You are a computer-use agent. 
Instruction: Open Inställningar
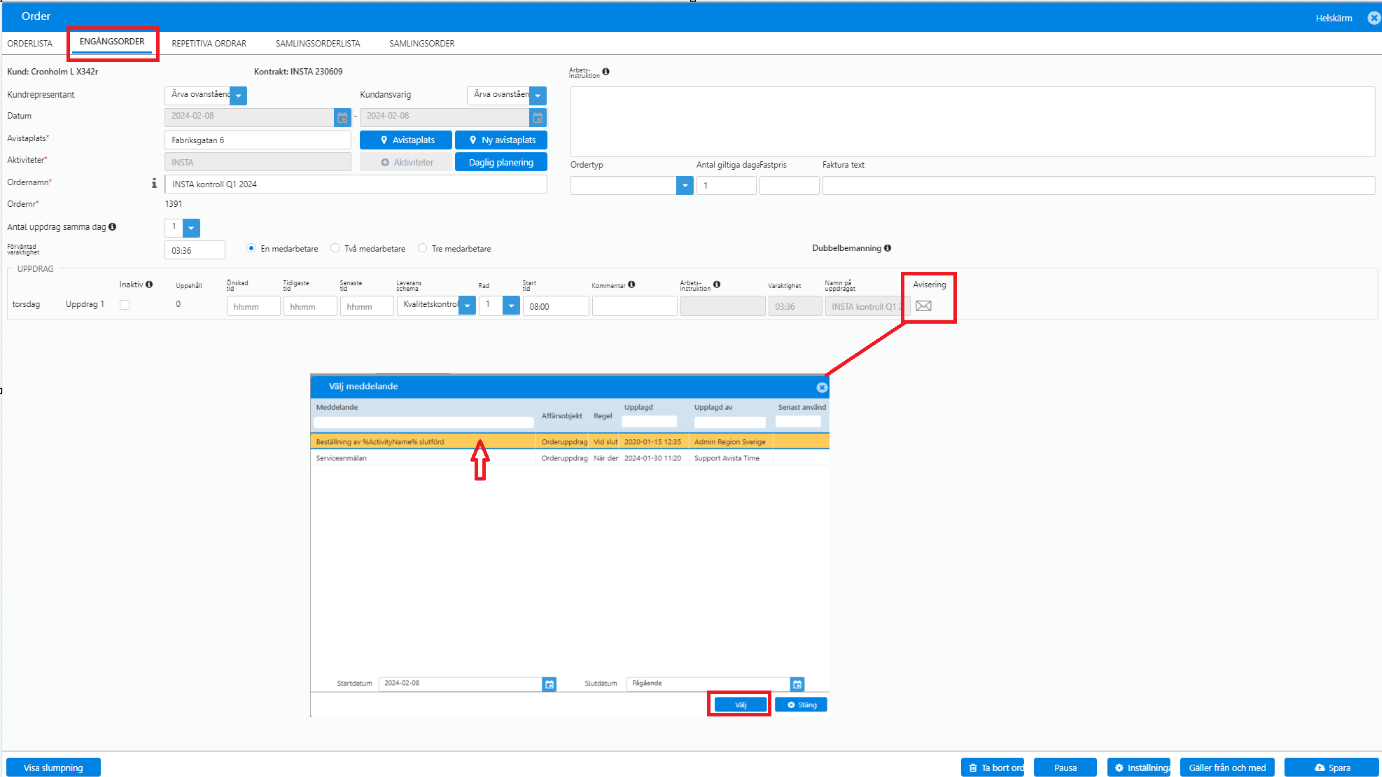pos(1138,768)
